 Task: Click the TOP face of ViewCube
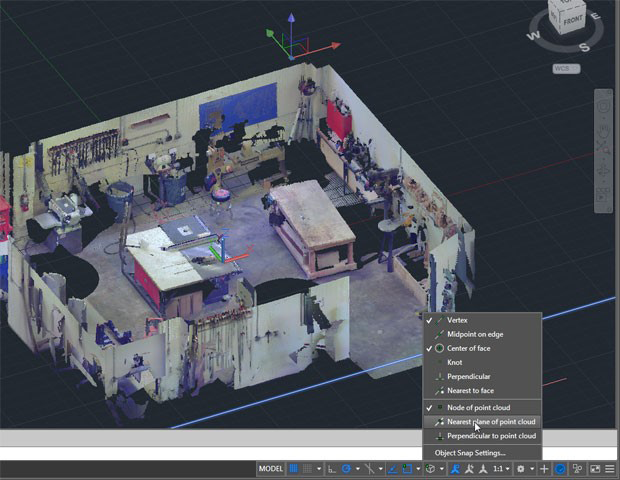[567, 2]
